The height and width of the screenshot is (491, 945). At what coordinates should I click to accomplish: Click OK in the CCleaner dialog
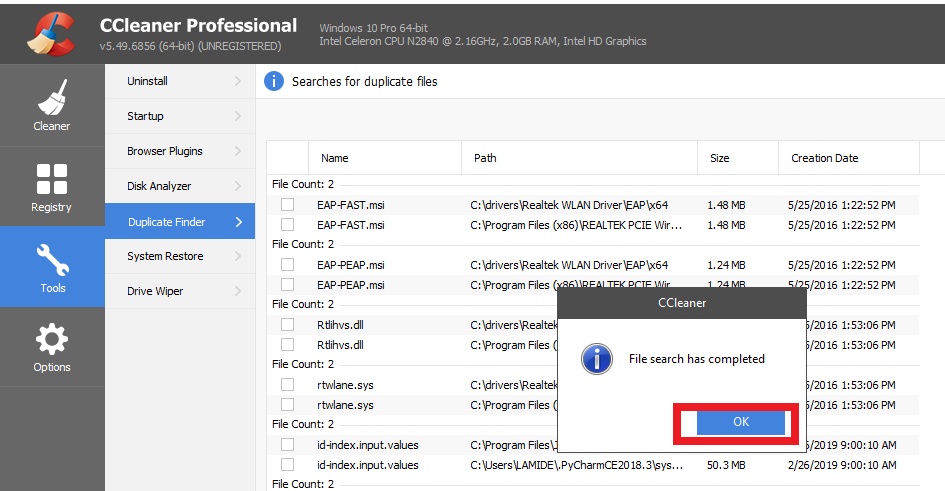[x=741, y=422]
